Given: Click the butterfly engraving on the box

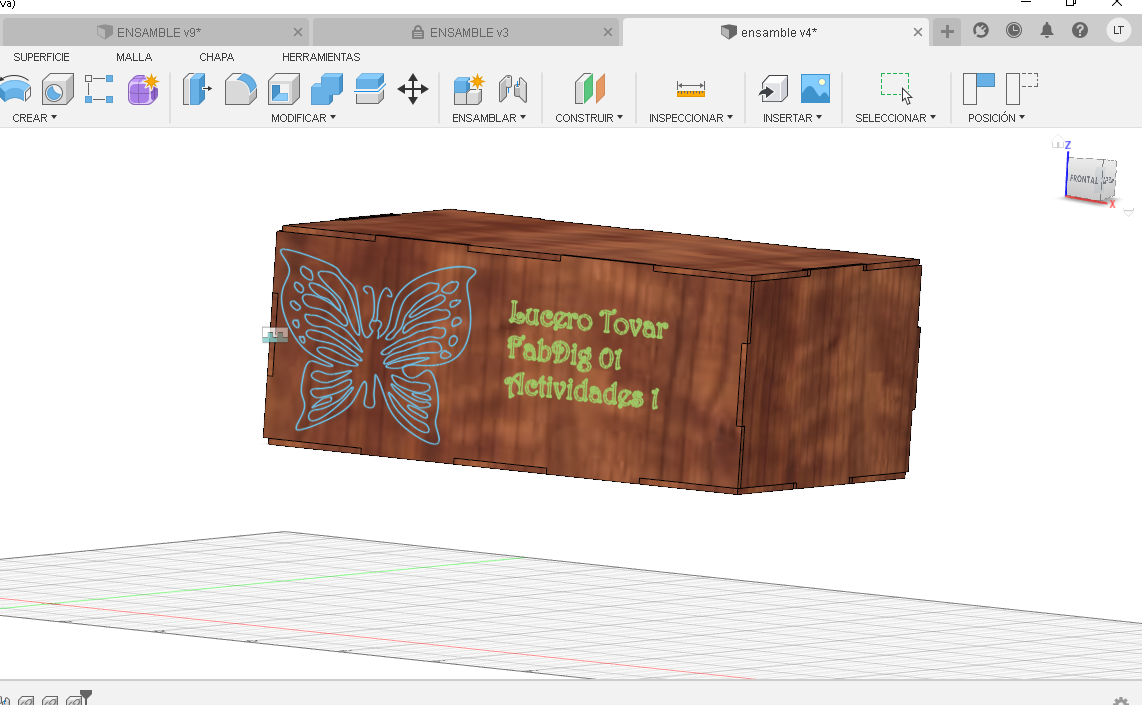Looking at the screenshot, I should pyautogui.click(x=376, y=346).
